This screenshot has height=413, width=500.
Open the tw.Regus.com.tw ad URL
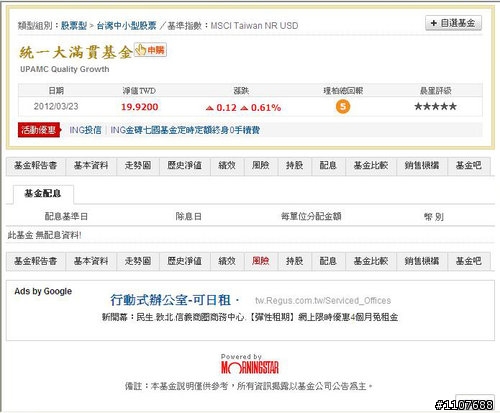(x=323, y=301)
